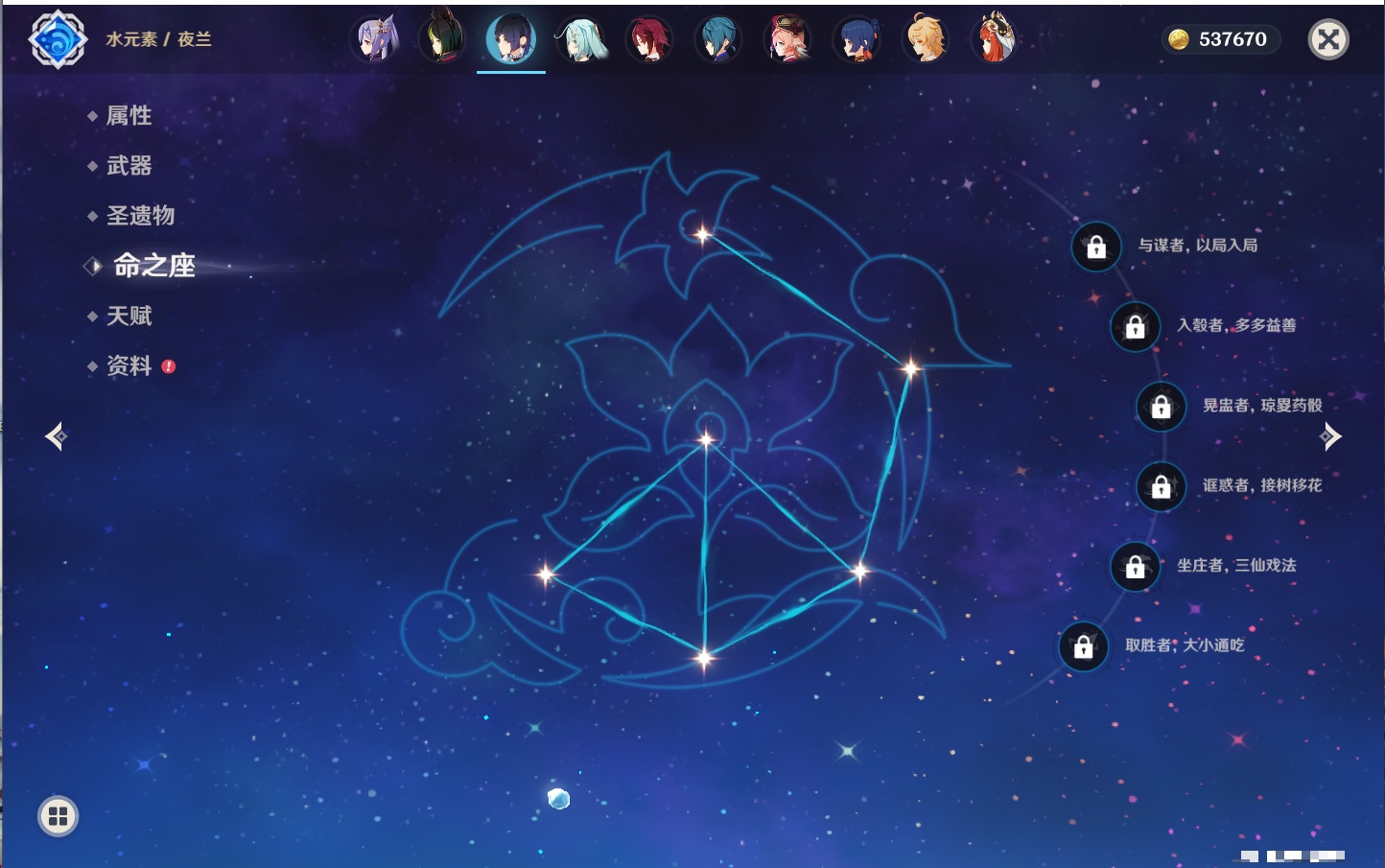The image size is (1385, 868).
Task: Select the highlighted Yelan avatar
Action: (511, 39)
